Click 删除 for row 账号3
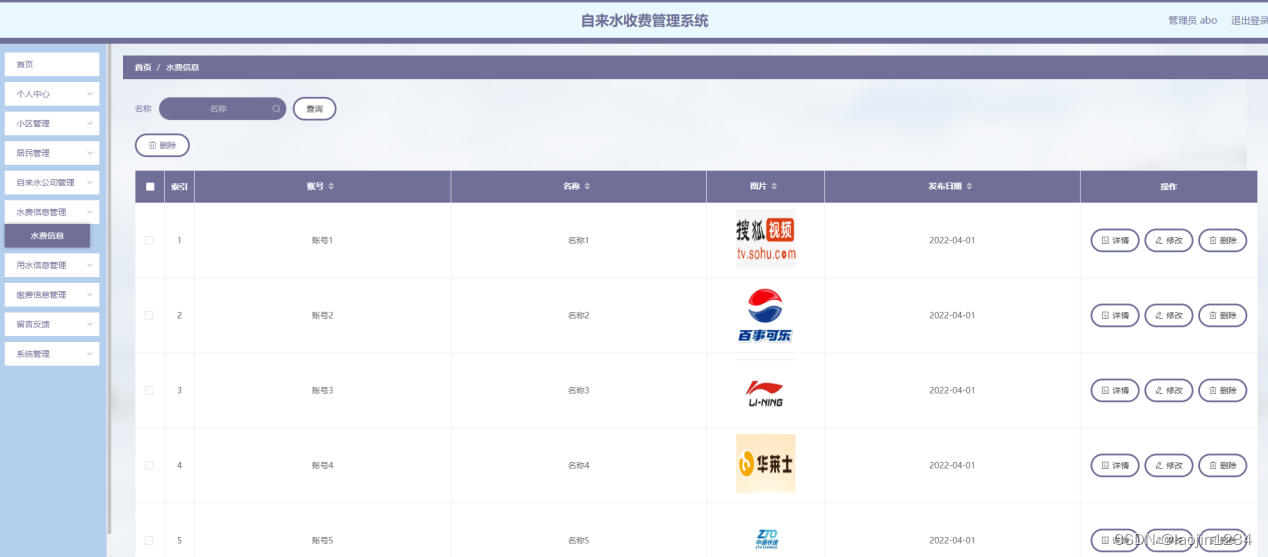The image size is (1268, 557). [1222, 390]
